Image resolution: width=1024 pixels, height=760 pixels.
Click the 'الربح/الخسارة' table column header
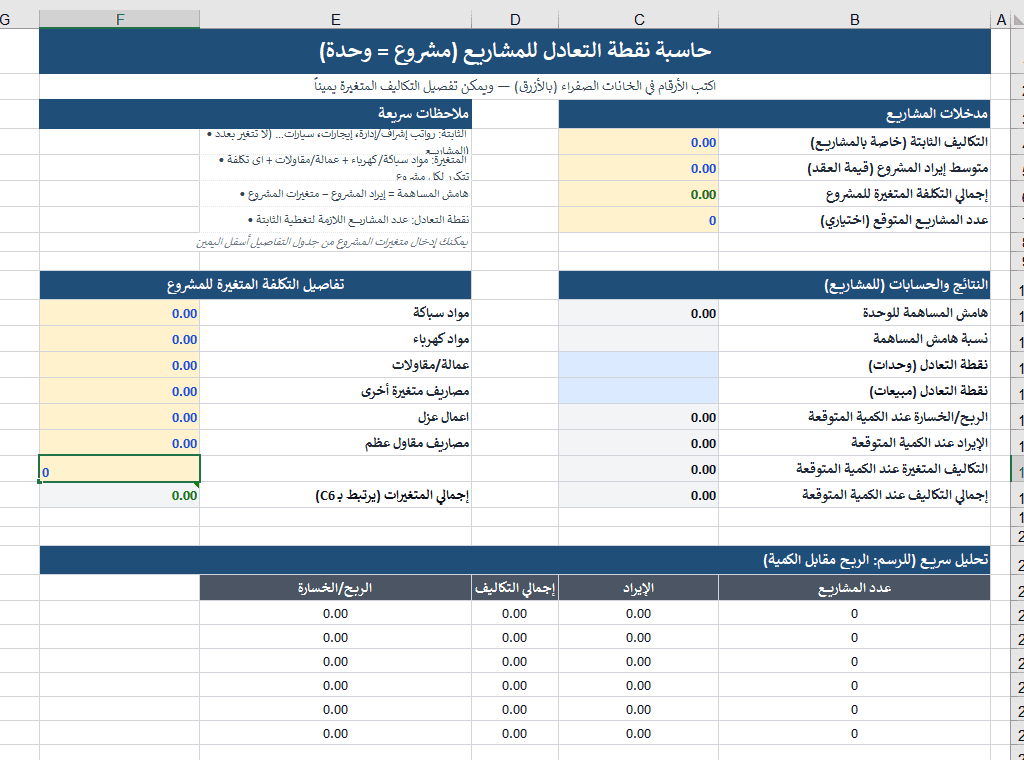[335, 588]
